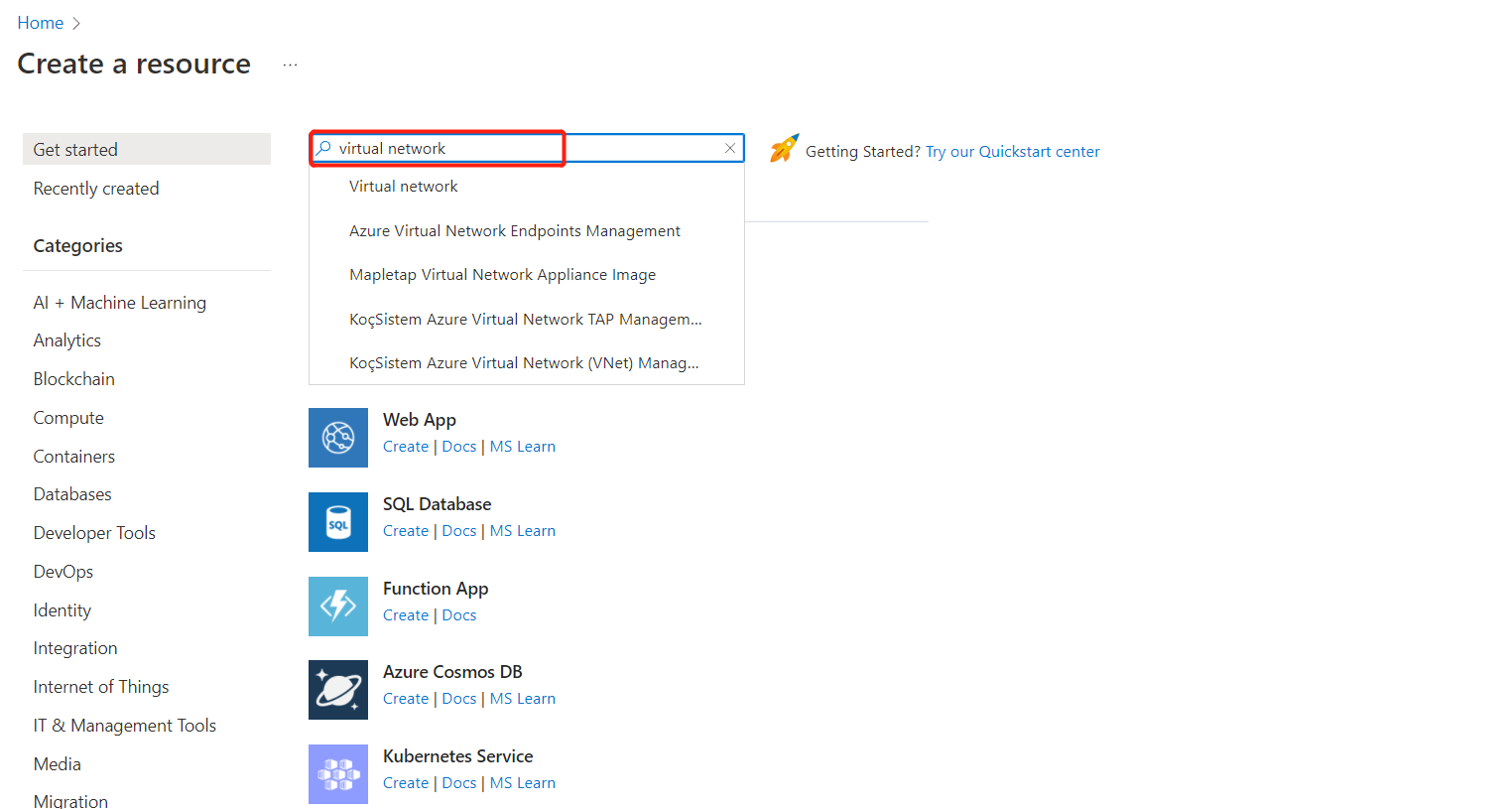Open the Developer Tools category
This screenshot has height=809, width=1512.
[94, 533]
